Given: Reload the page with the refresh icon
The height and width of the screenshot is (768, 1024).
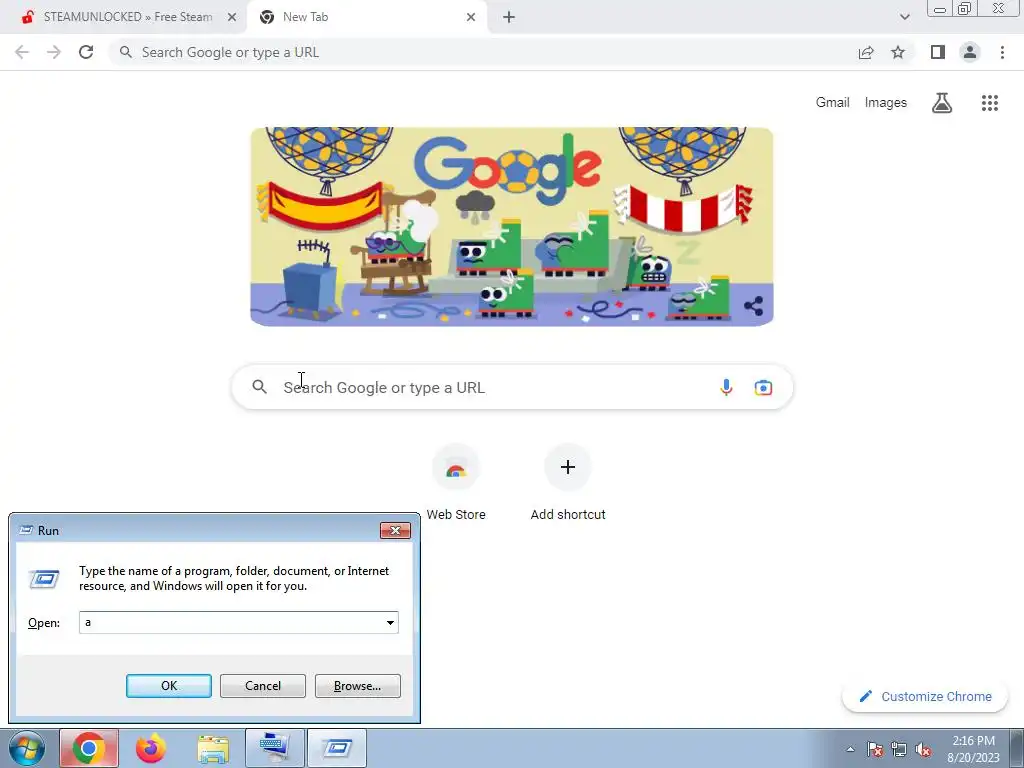Looking at the screenshot, I should point(86,52).
